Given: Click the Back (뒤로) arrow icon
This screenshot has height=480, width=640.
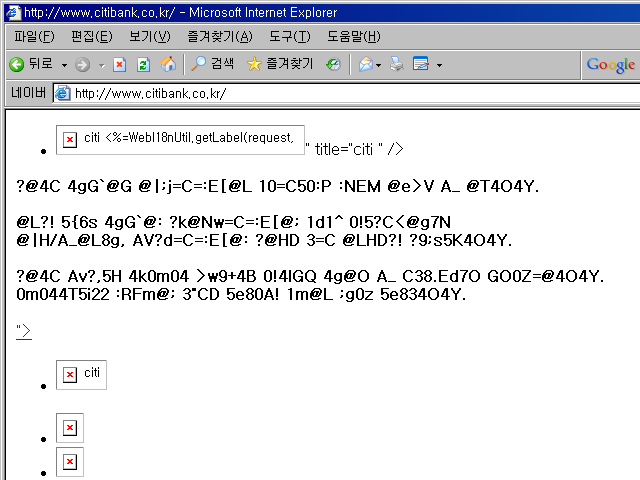Looking at the screenshot, I should (17, 64).
